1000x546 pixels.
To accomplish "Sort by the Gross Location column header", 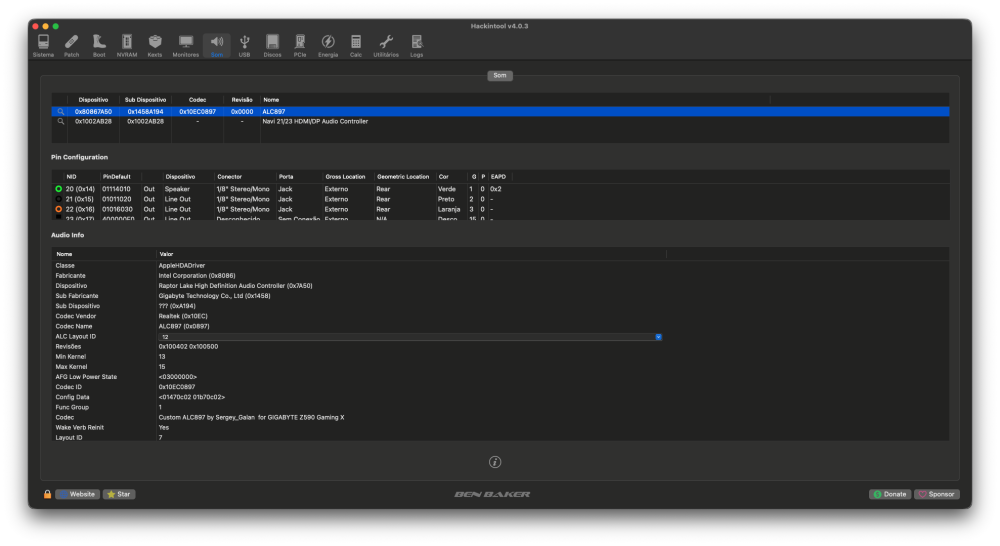I will point(345,177).
